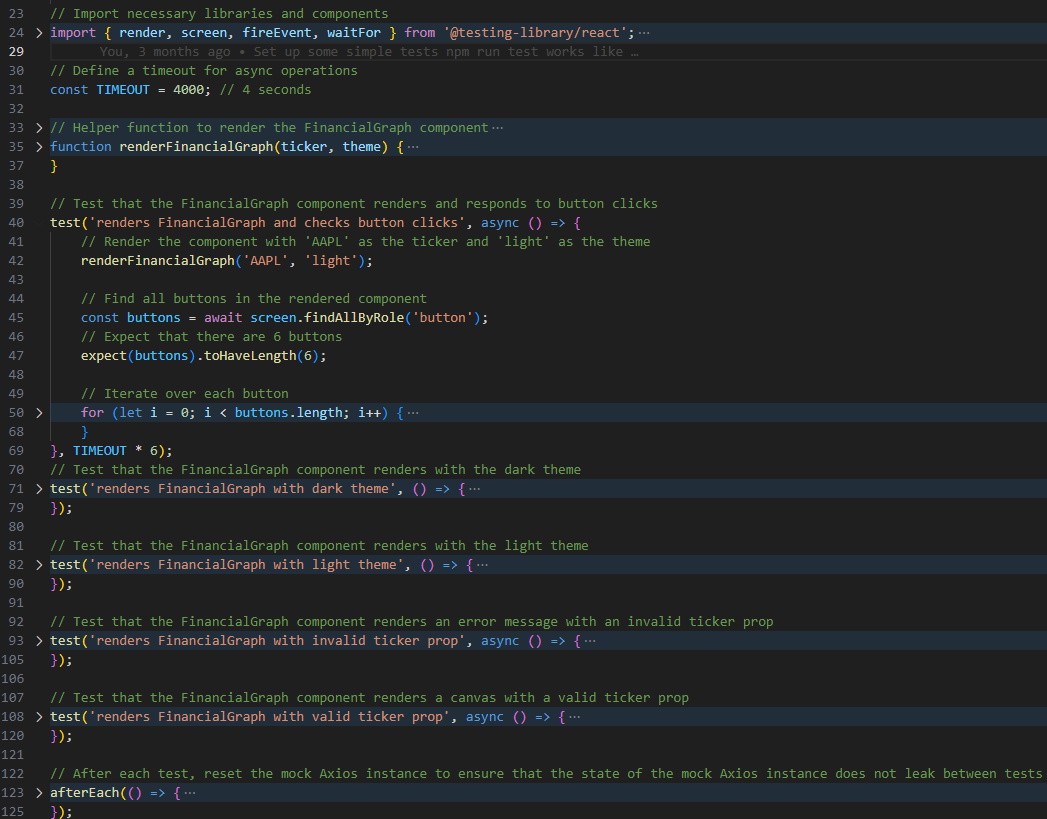Screen dimensions: 1047x819
Task: Click the 'afterEach' function name
Action: pos(85,793)
